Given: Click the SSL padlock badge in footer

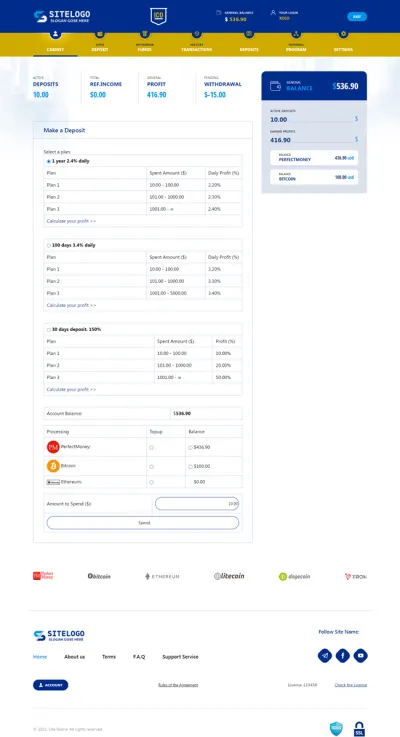Looking at the screenshot, I should (x=359, y=729).
